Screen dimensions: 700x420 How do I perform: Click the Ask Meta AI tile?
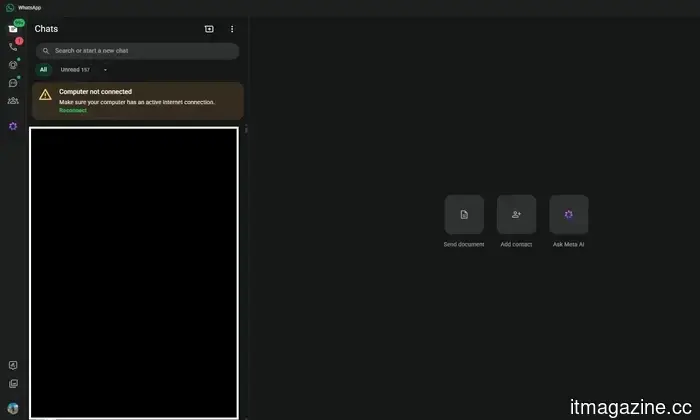click(568, 215)
